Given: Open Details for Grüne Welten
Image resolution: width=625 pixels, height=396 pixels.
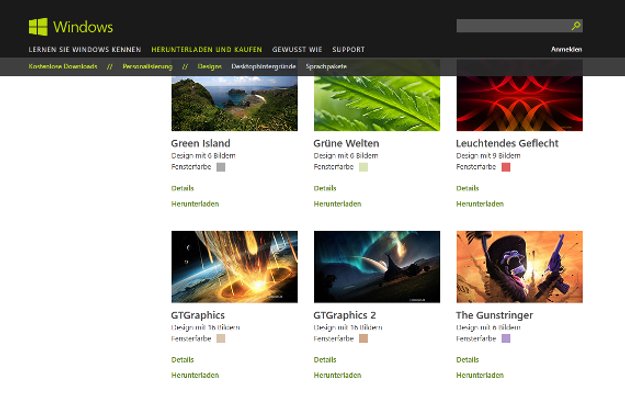Looking at the screenshot, I should [325, 188].
